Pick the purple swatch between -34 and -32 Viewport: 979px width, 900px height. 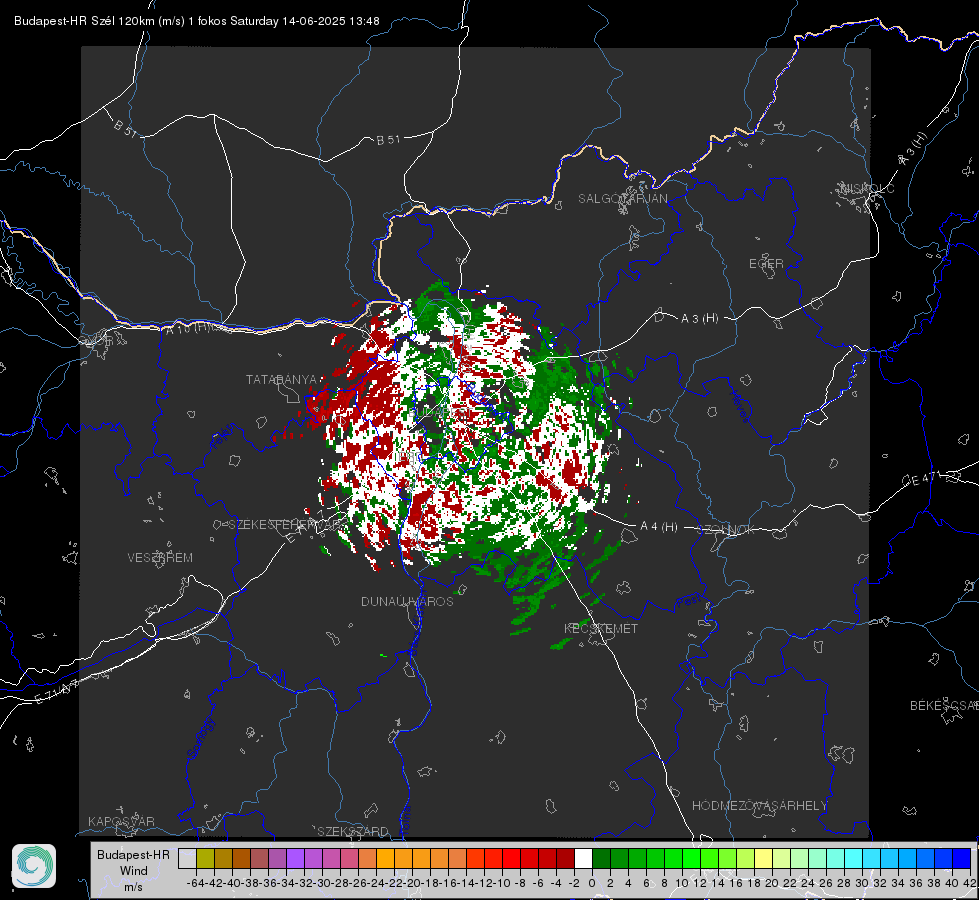pos(295,858)
